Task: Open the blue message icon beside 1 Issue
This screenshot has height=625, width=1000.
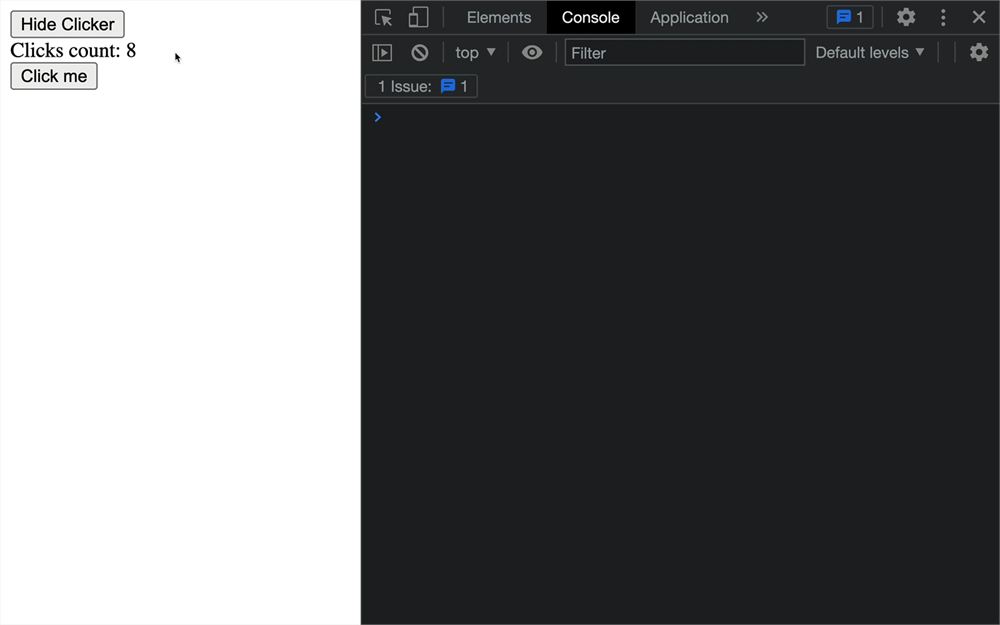Action: pyautogui.click(x=448, y=86)
